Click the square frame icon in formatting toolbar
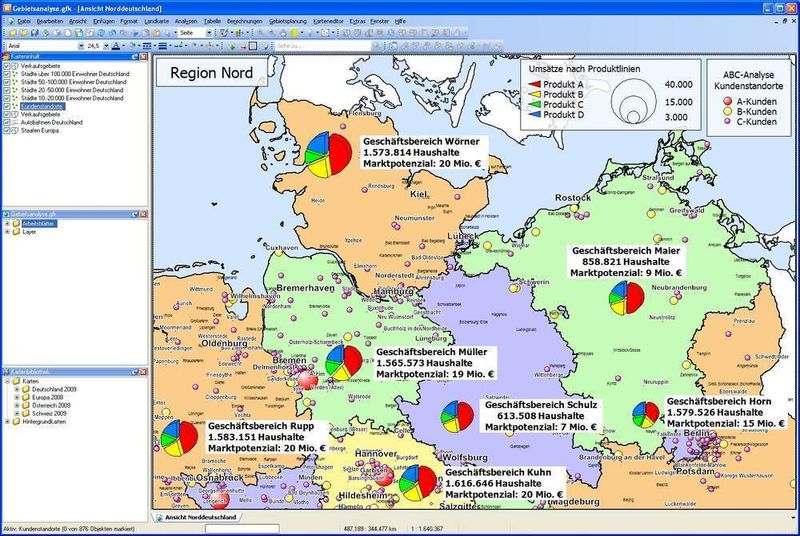 (253, 46)
